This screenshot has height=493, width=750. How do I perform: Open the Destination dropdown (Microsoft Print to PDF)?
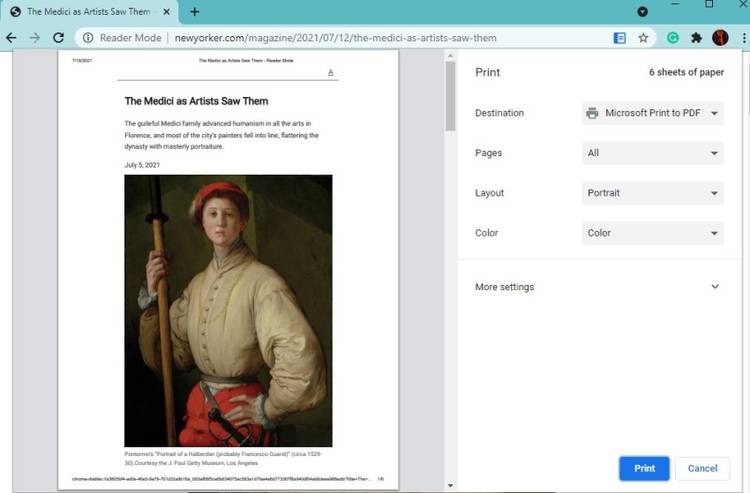[x=652, y=113]
